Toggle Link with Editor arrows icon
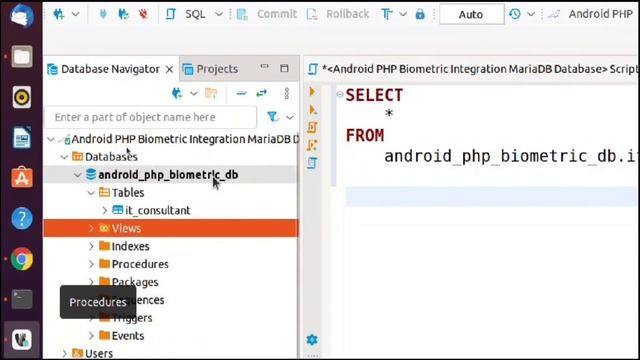The height and width of the screenshot is (360, 640). [261, 93]
